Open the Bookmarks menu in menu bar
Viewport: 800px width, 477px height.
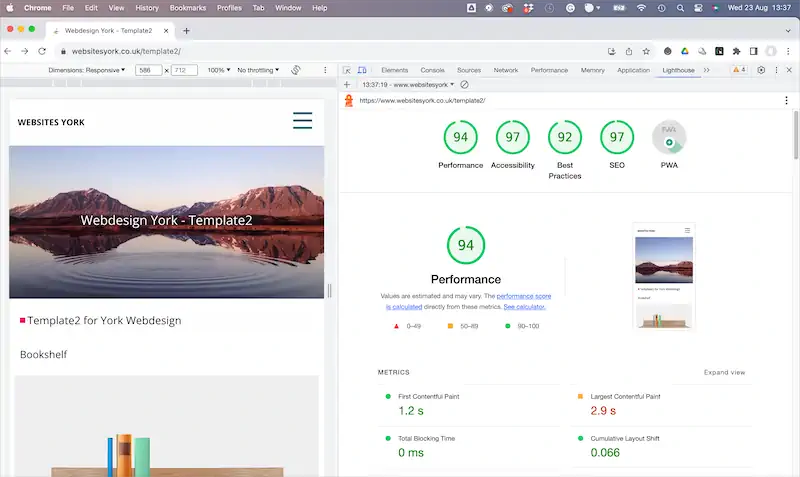coord(188,8)
